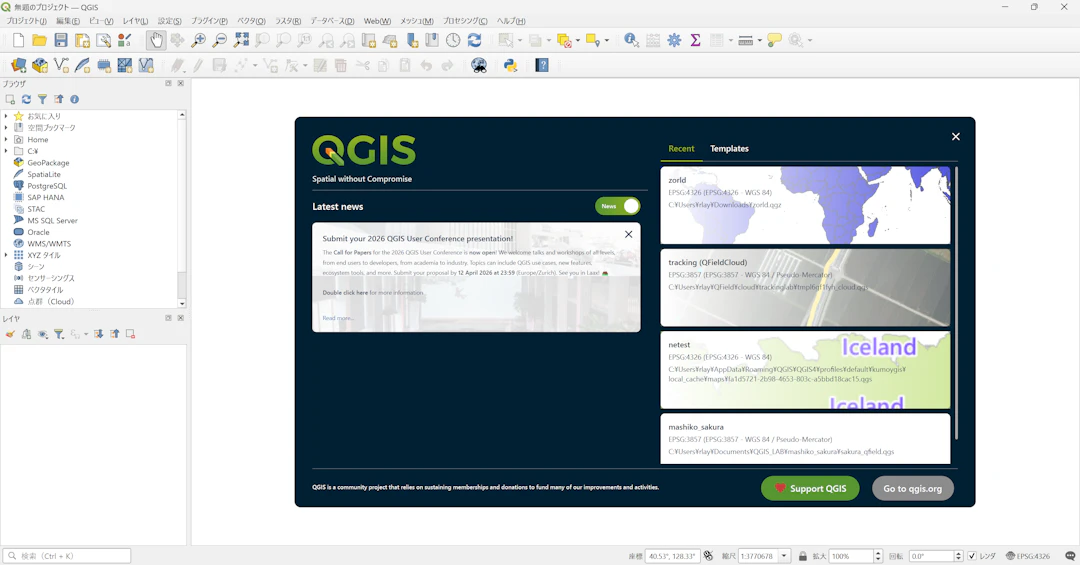Image resolution: width=1080 pixels, height=565 pixels.
Task: Open the zorld recent project
Action: pos(805,205)
